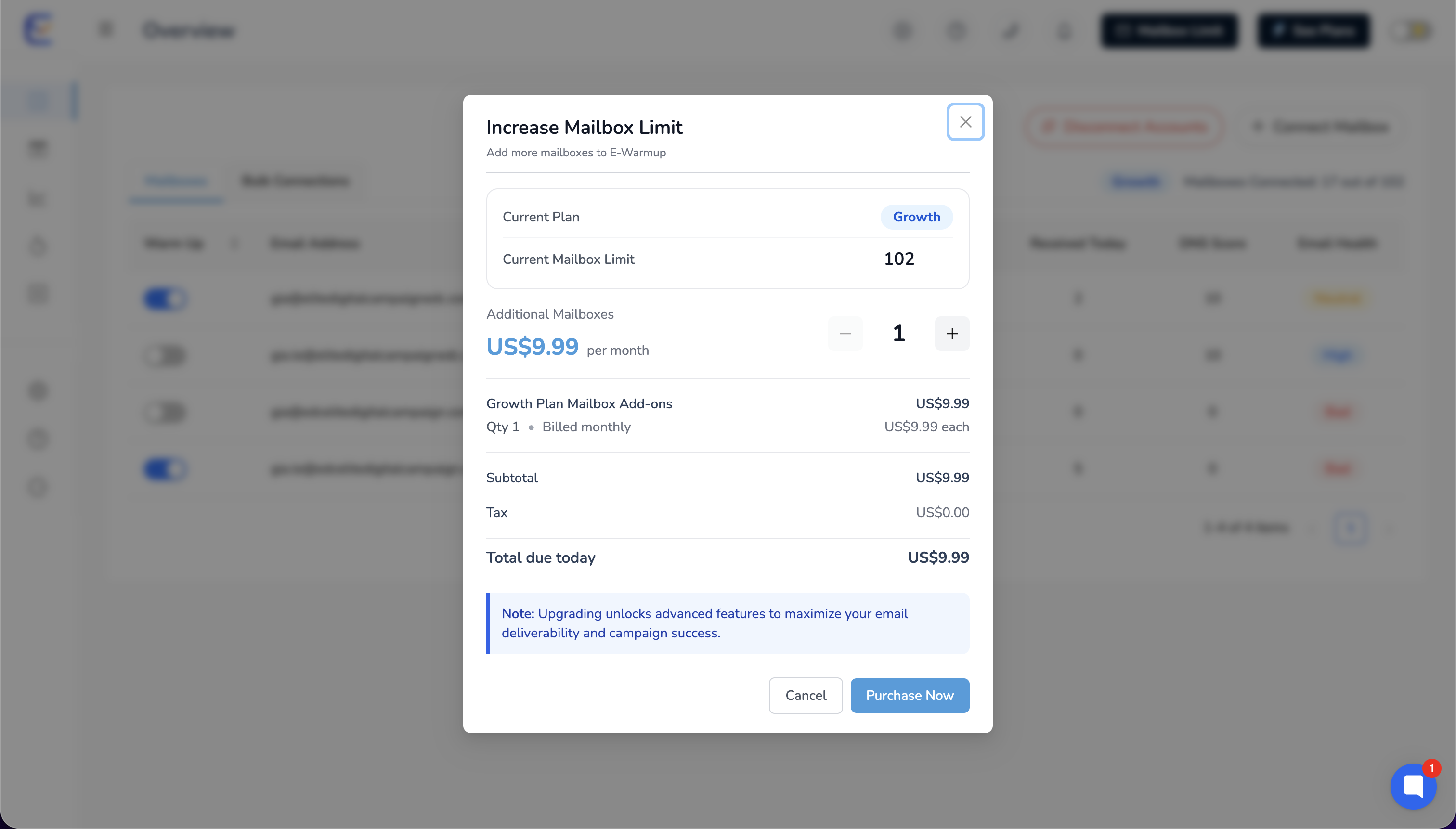This screenshot has width=1456, height=829.
Task: Decrease additional mailboxes with minus button
Action: (x=845, y=334)
